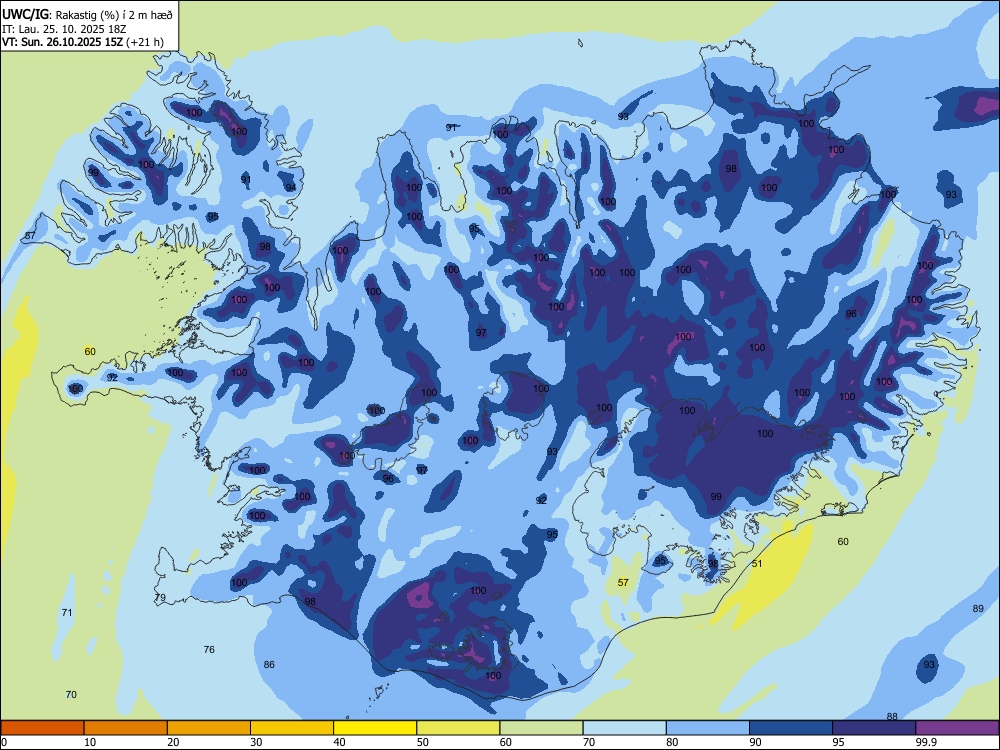Choose the dark blue 90–95 legend swatch
Screen dimensions: 1000x750
[791, 728]
